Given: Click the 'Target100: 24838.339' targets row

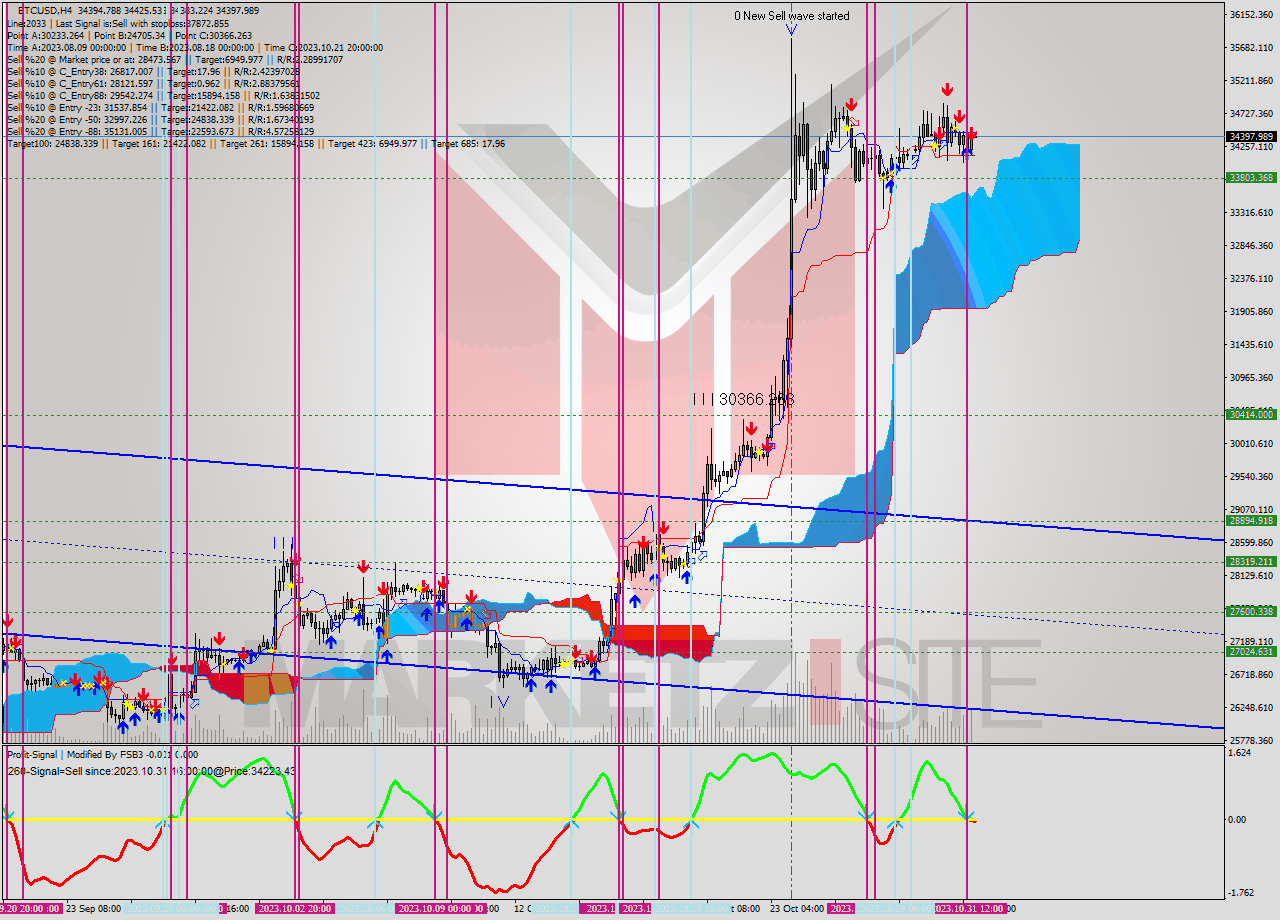Looking at the screenshot, I should (x=255, y=144).
